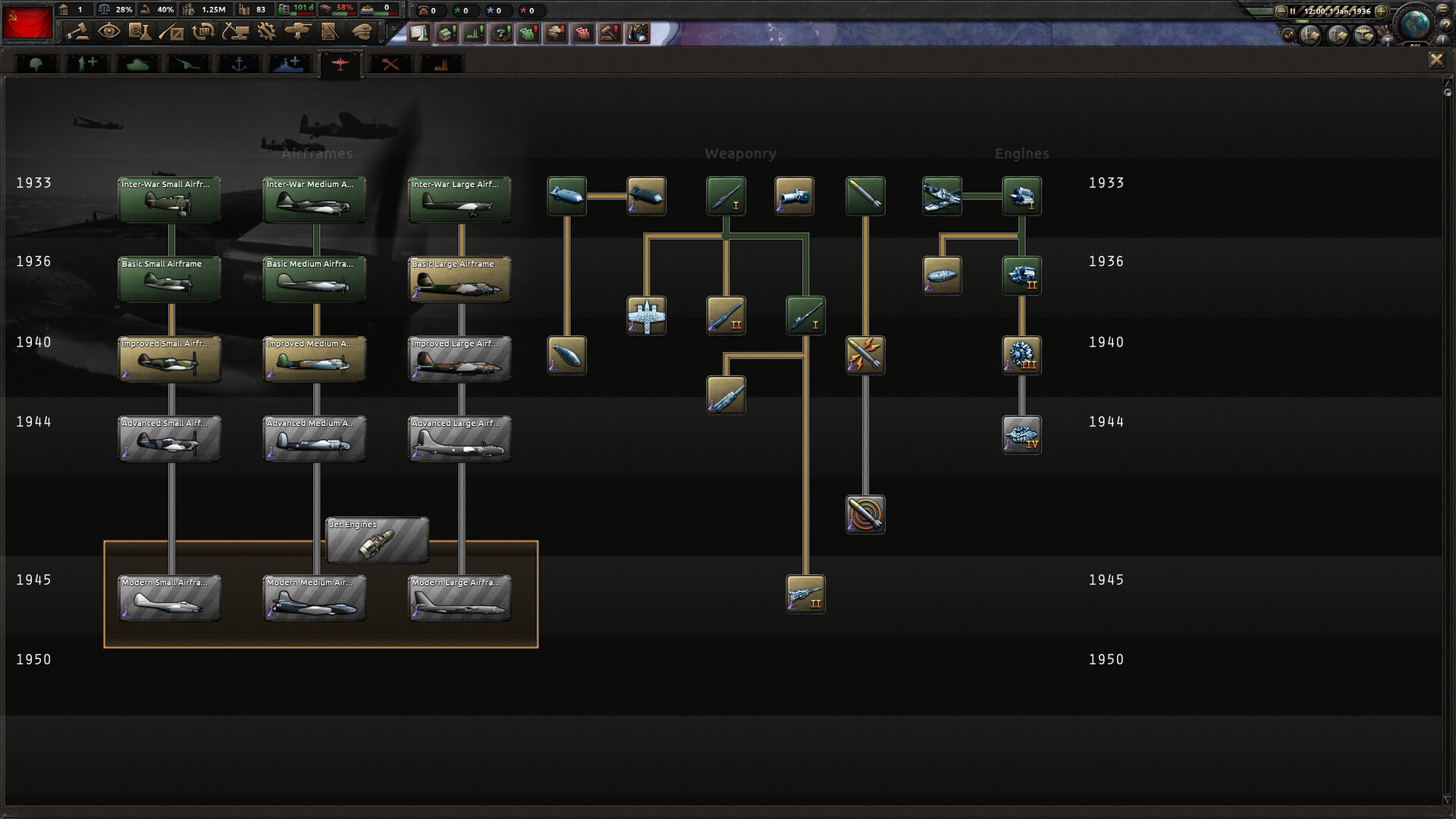The width and height of the screenshot is (1456, 819).
Task: Select the officer corps cap icon
Action: coord(363,33)
